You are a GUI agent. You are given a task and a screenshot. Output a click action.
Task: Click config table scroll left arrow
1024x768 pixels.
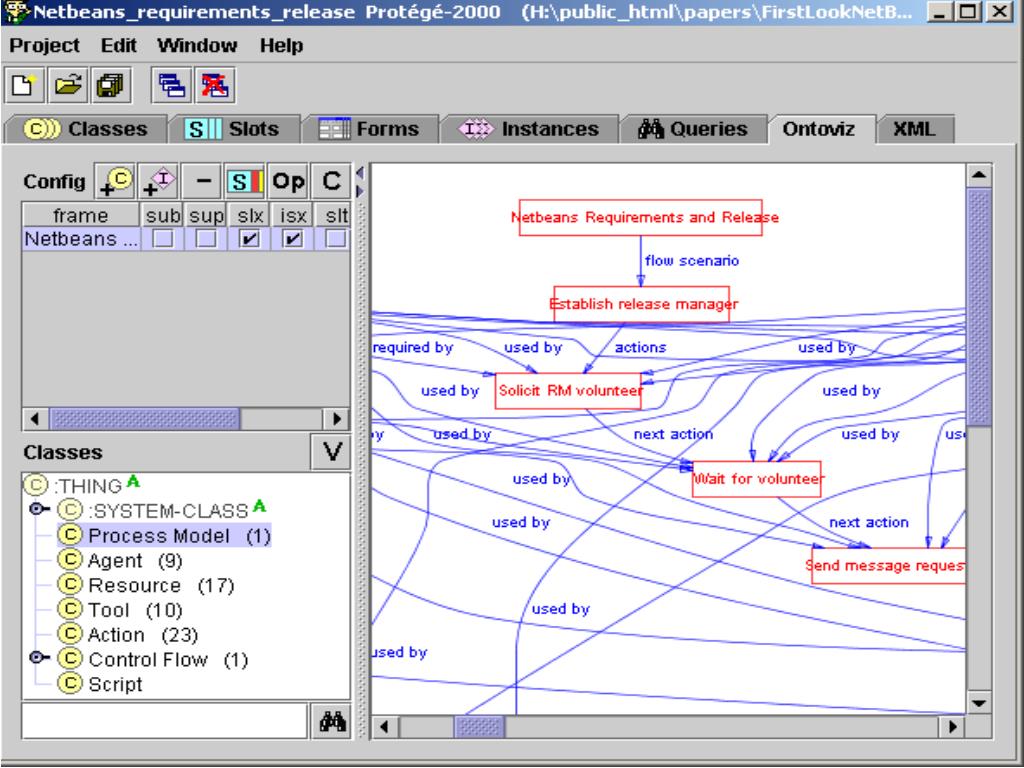[35, 419]
